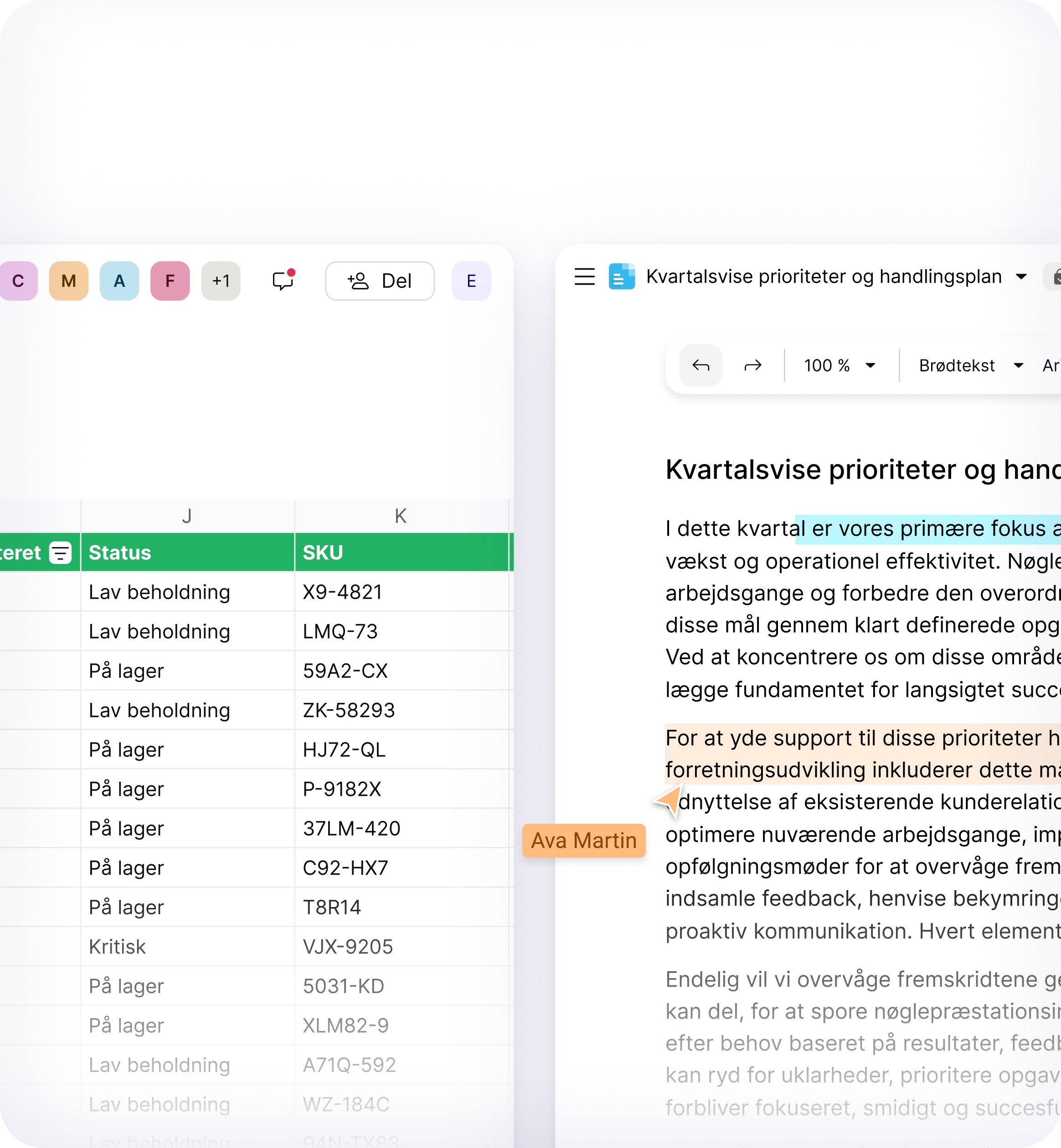Select cell with SKU A71Q-592
This screenshot has height=1148, width=1061.
[402, 1065]
